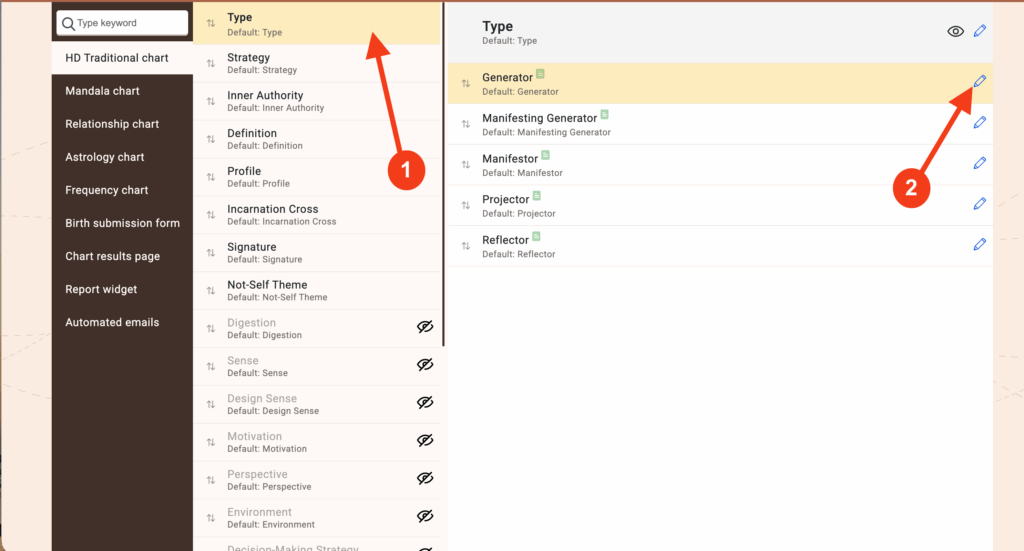
Task: Click the sort handle next to Inner Authority
Action: 210,101
